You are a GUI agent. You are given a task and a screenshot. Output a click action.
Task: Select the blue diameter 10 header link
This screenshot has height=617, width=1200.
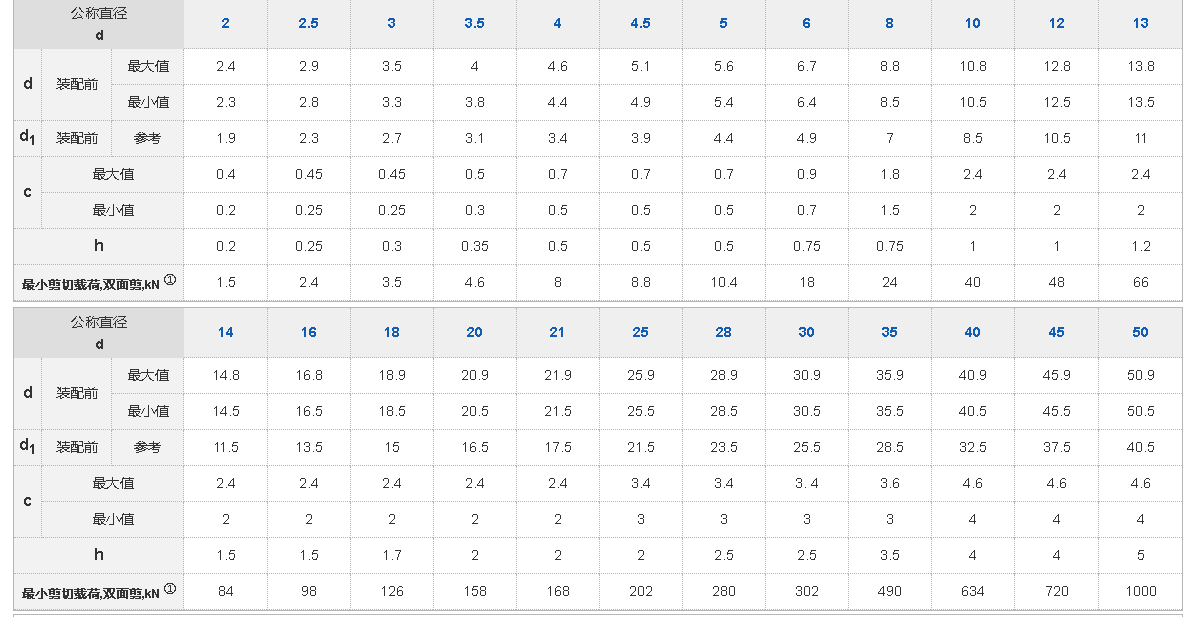(x=972, y=23)
